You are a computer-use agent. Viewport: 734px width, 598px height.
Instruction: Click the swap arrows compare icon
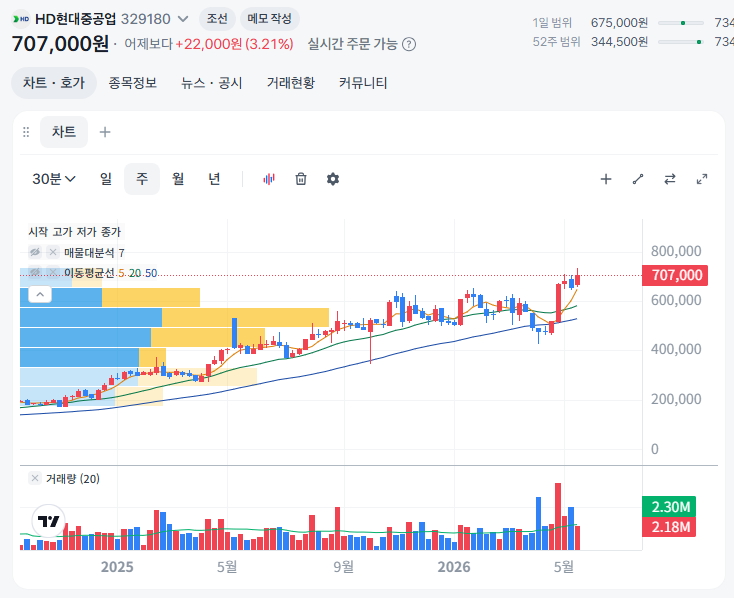pyautogui.click(x=669, y=179)
